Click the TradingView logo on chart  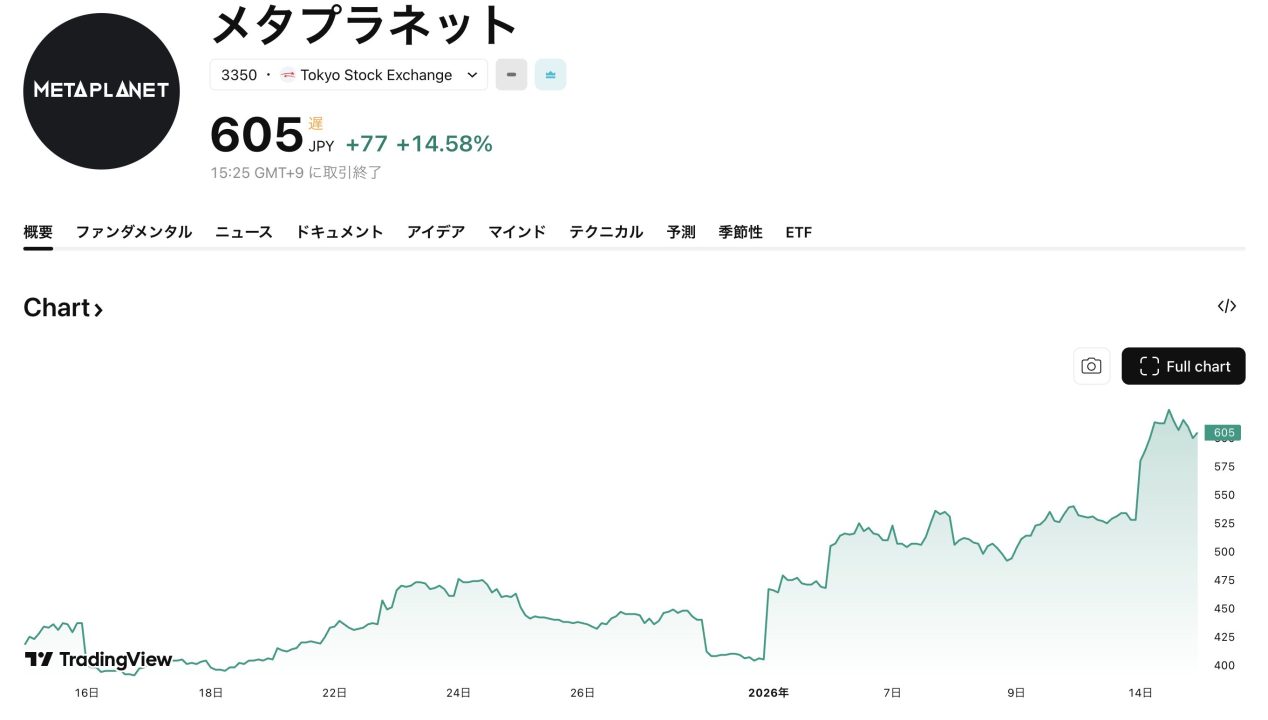98,659
